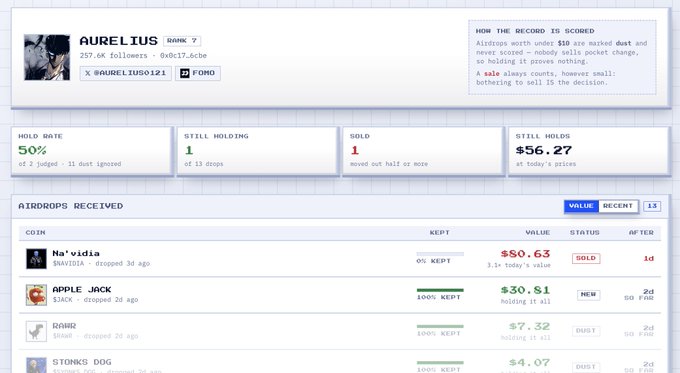680x373 pixels.
Task: Open the X @AURELIUS0121 profile link
Action: tap(126, 73)
